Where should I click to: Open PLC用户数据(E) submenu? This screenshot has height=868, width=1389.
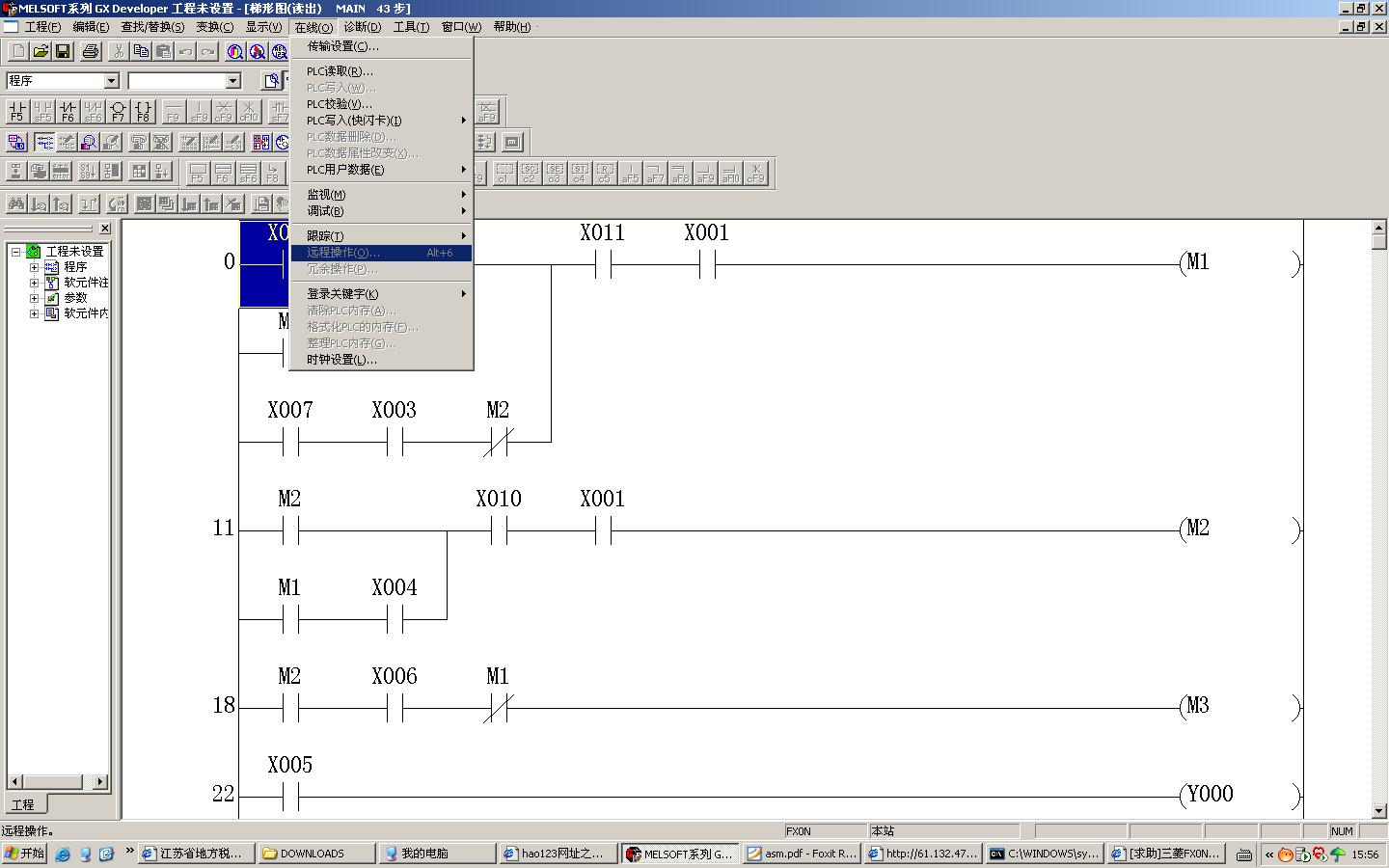click(381, 170)
